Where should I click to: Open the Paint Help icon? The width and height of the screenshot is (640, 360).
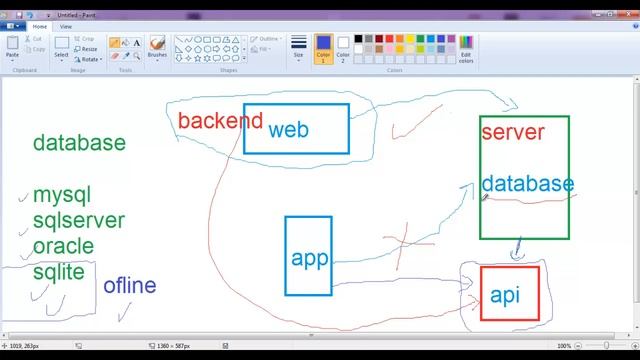pyautogui.click(x=636, y=26)
